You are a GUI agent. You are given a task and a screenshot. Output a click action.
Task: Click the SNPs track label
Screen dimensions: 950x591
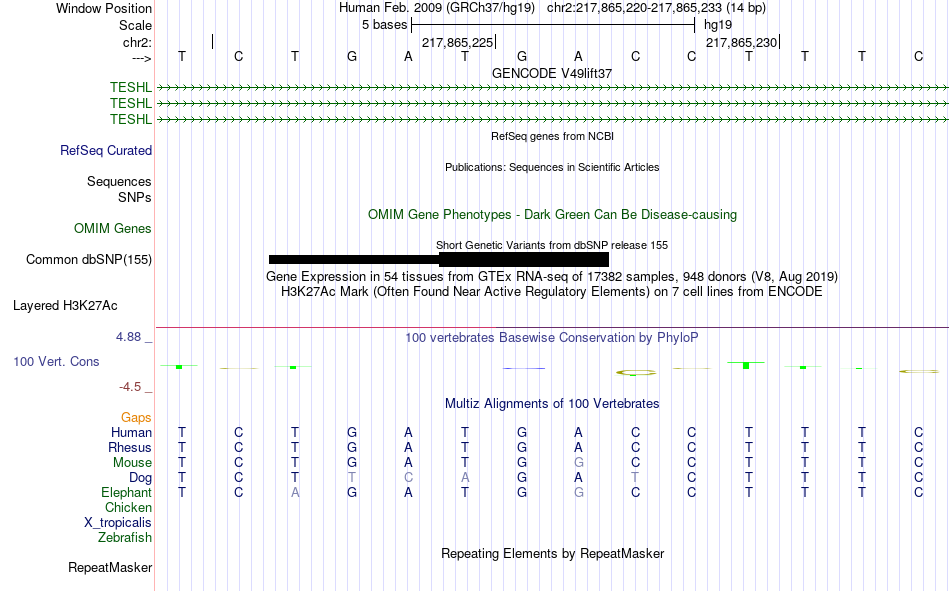coord(135,198)
